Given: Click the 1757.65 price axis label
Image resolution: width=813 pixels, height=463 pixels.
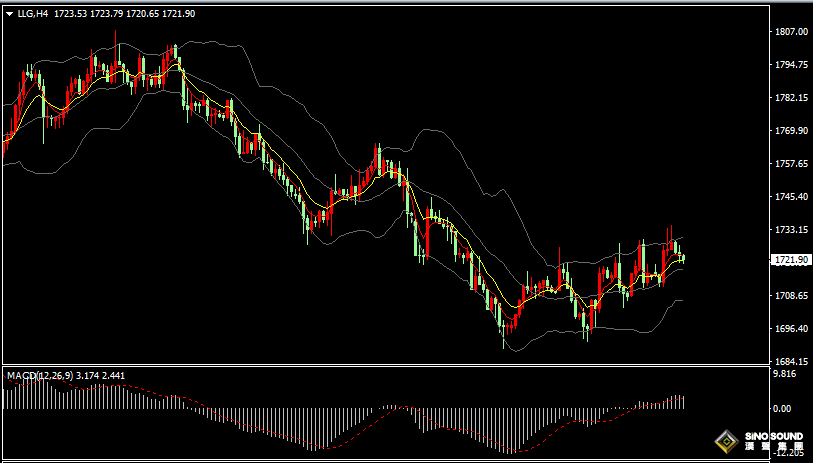Looking at the screenshot, I should [790, 164].
